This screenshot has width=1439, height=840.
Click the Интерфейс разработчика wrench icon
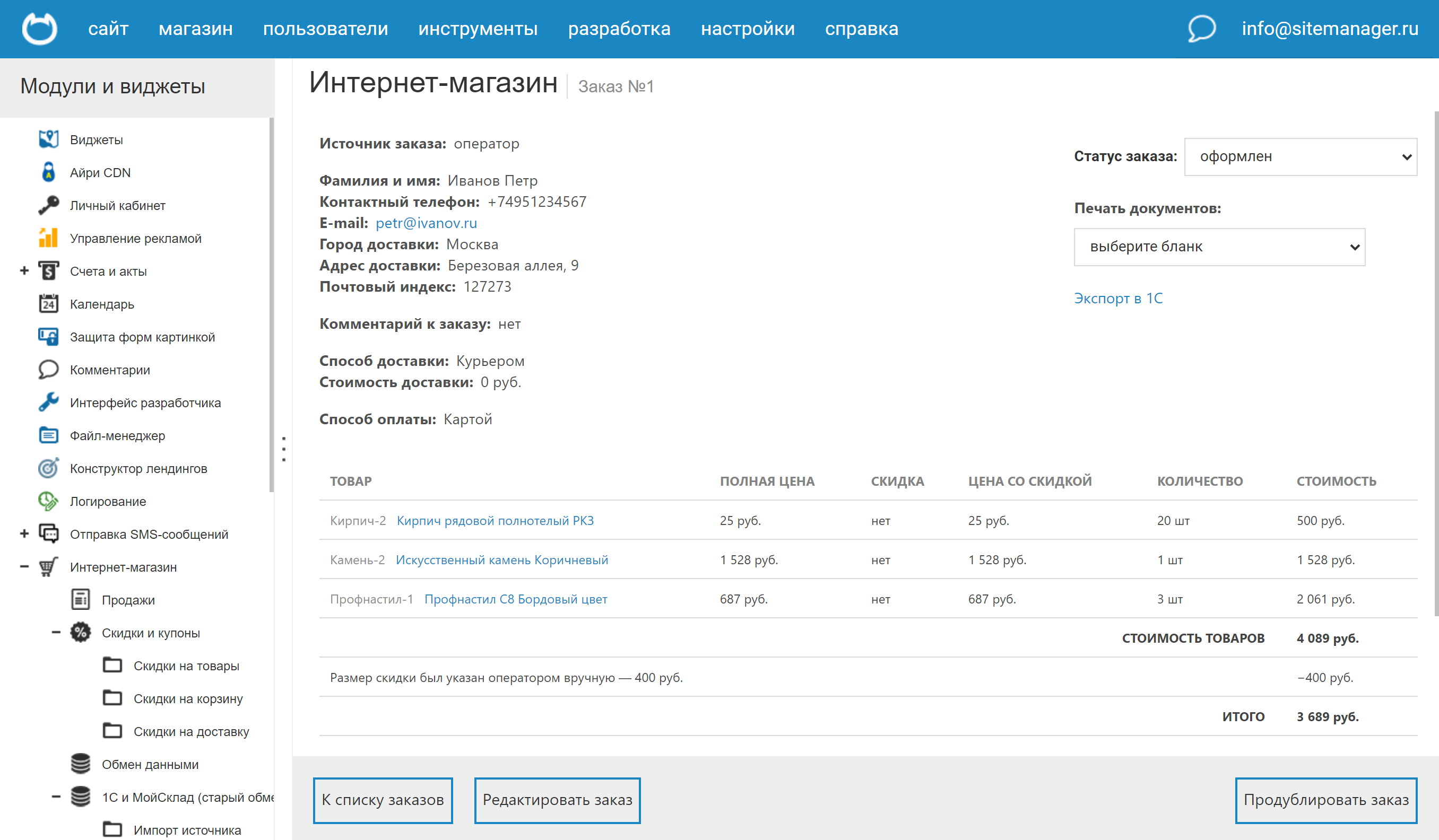click(49, 402)
